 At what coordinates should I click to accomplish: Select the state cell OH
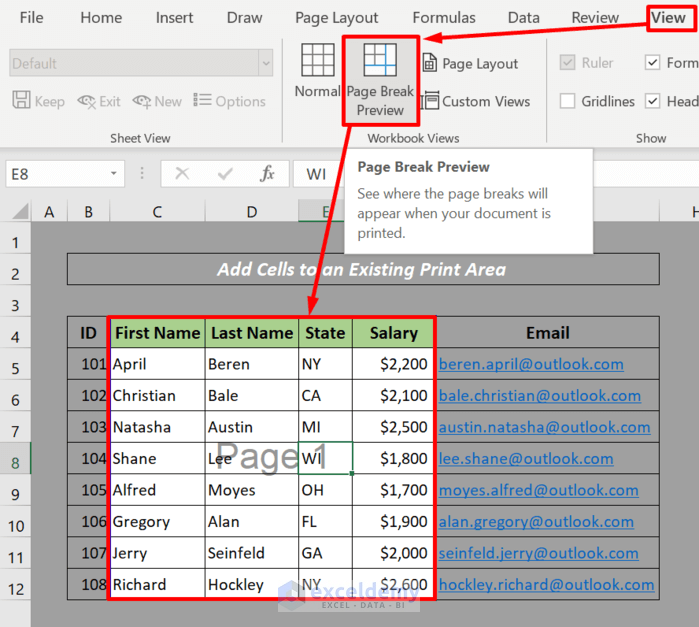click(325, 490)
